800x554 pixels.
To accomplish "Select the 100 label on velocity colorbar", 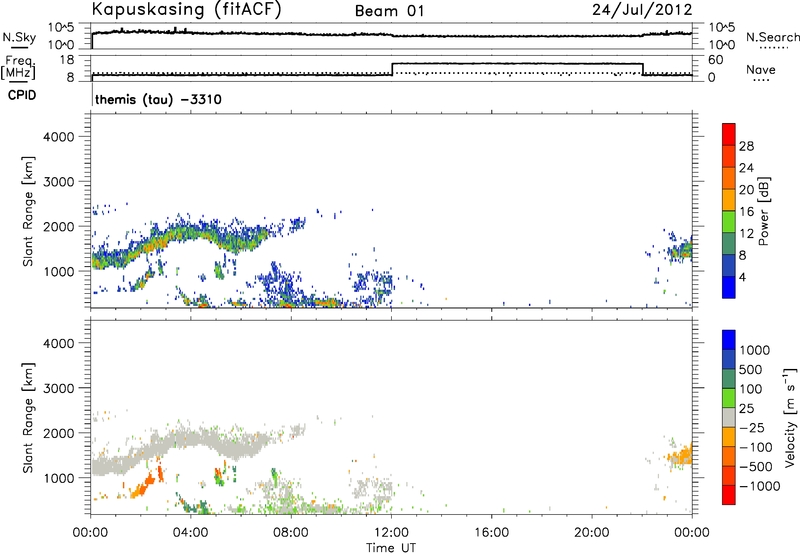I will point(751,389).
